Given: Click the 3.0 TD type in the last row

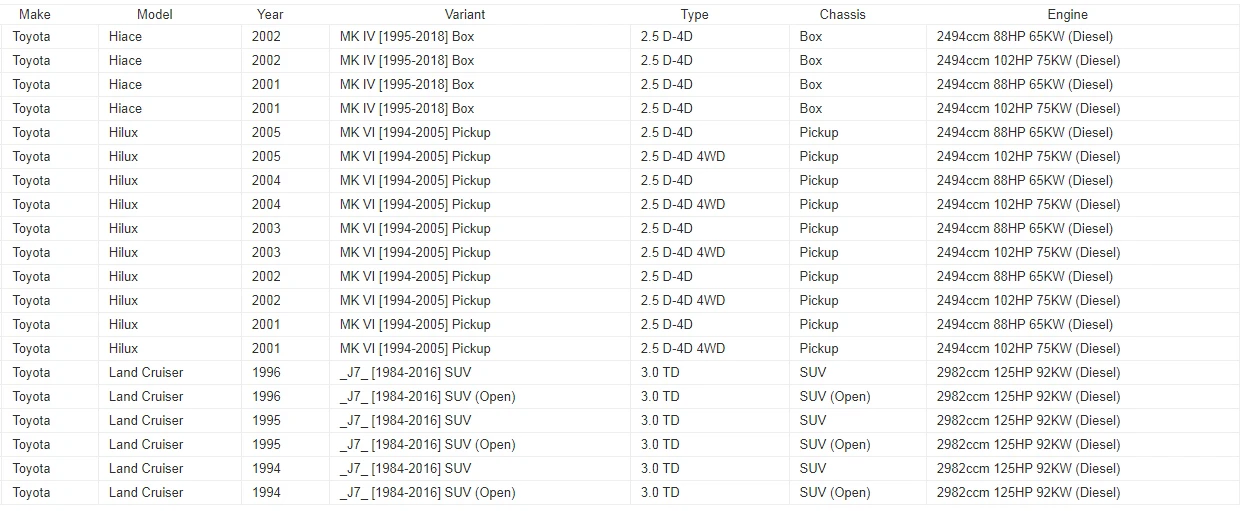Looking at the screenshot, I should [x=660, y=492].
